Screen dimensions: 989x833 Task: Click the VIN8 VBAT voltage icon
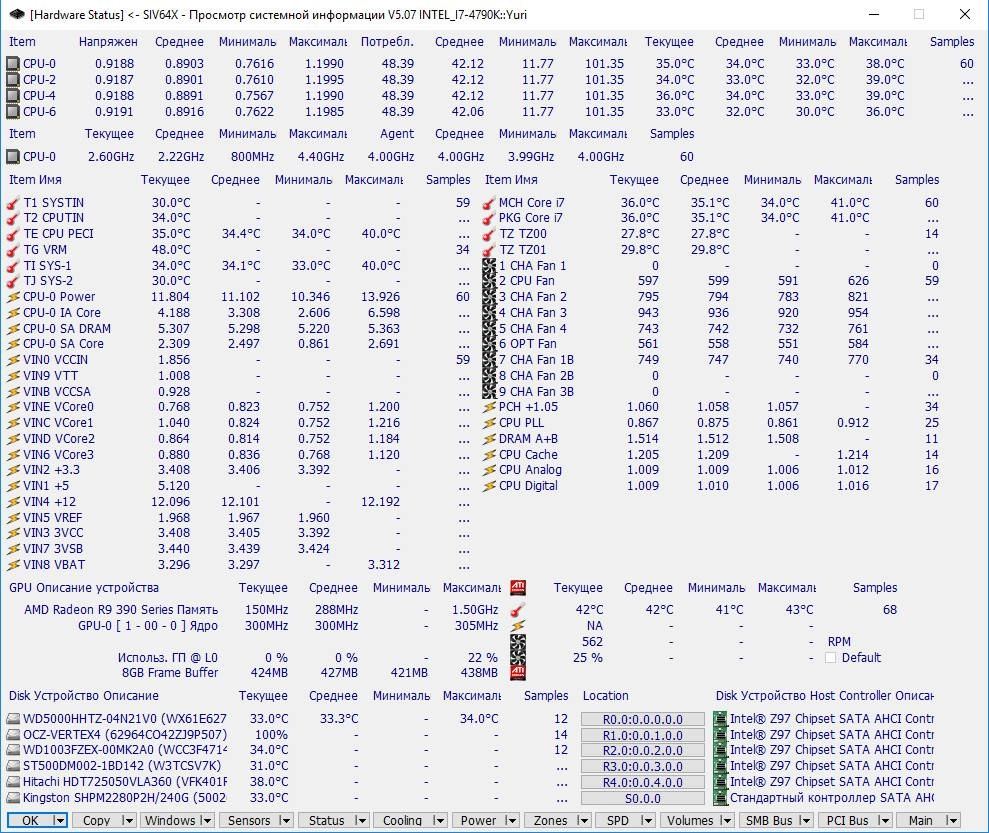click(13, 565)
